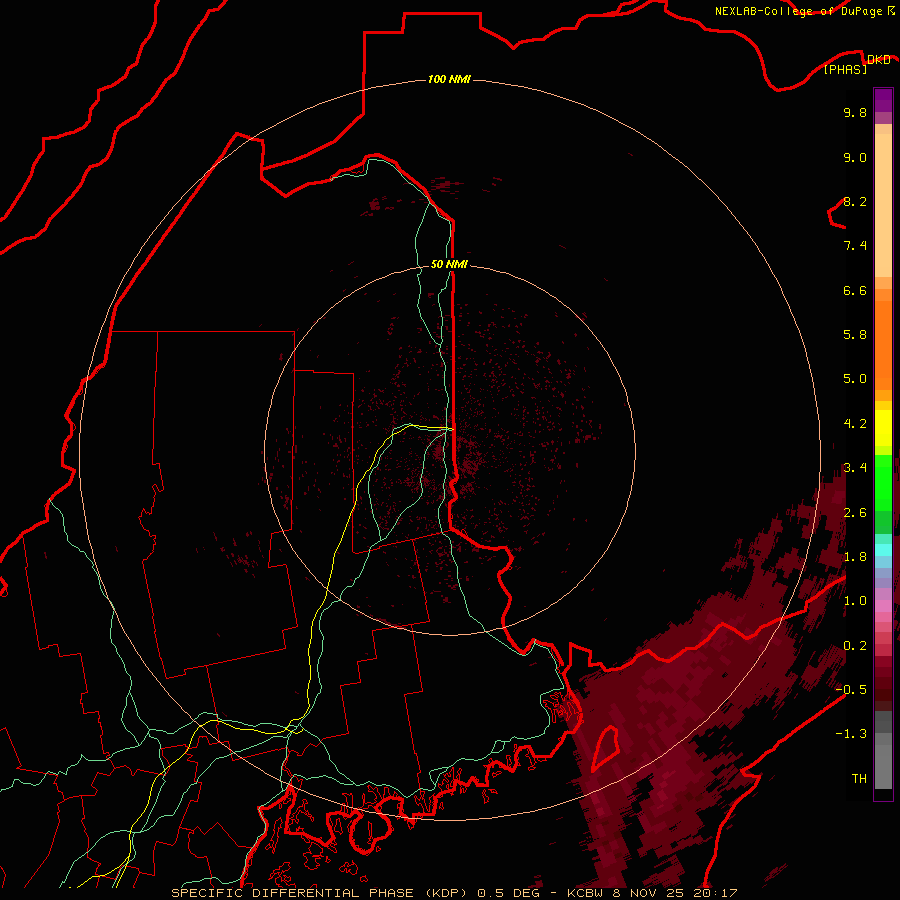The width and height of the screenshot is (900, 900).
Task: Select the 5.0 scale value
Action: [x=855, y=379]
